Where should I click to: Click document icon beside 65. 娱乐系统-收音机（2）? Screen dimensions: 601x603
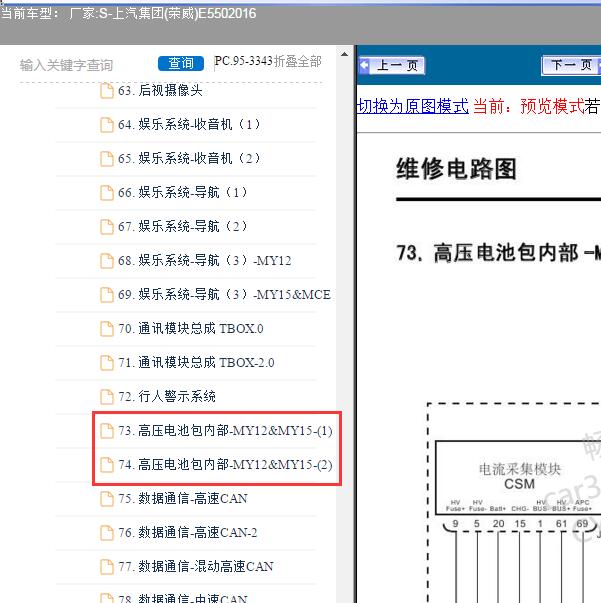pyautogui.click(x=107, y=159)
